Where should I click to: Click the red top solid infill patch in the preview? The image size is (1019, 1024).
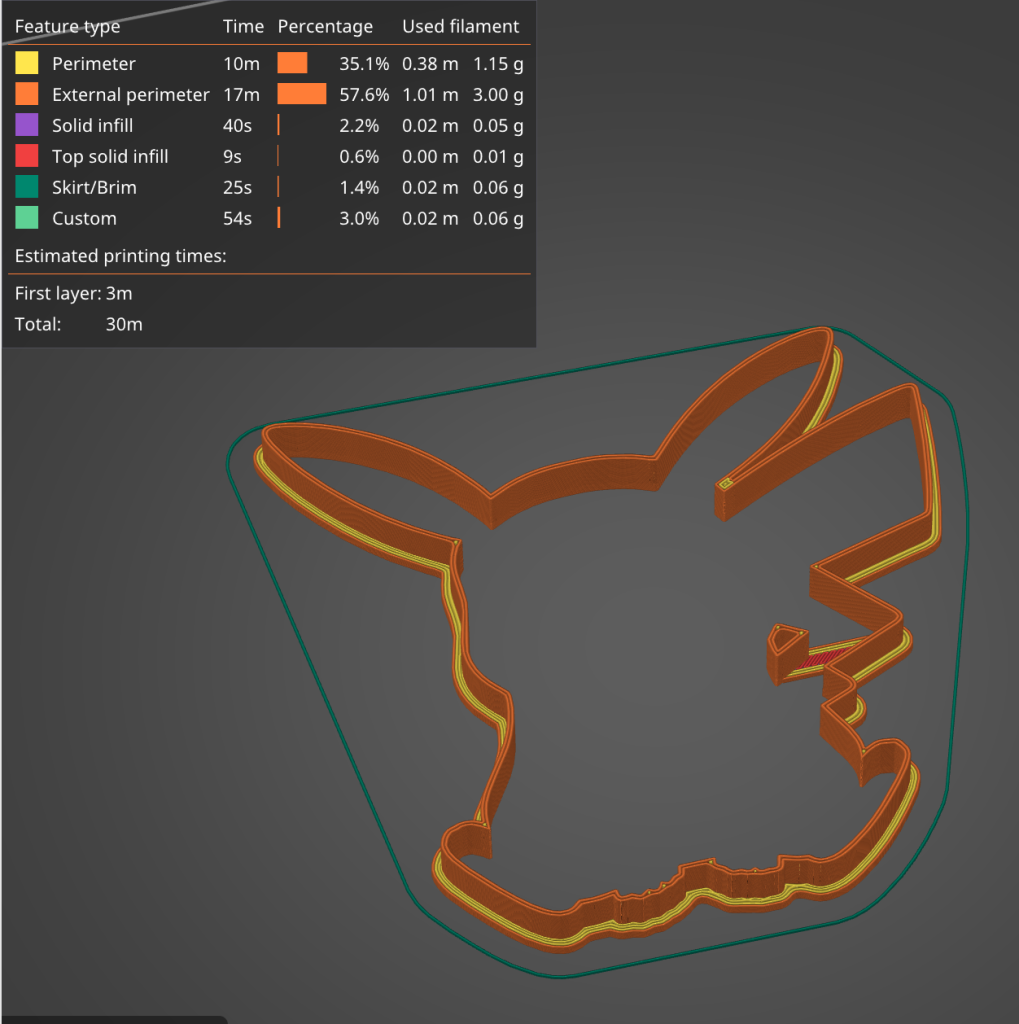(x=826, y=656)
